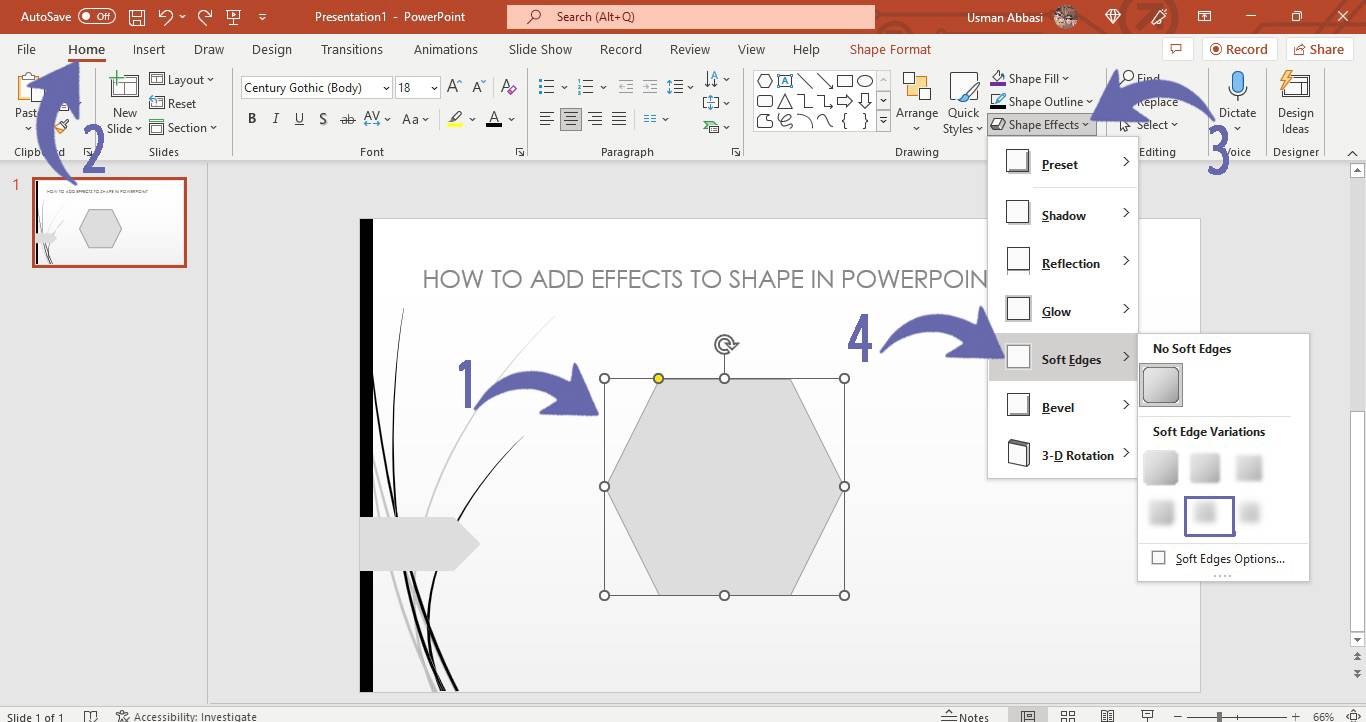Apply Underline formatting
The image size is (1366, 722).
coord(299,119)
